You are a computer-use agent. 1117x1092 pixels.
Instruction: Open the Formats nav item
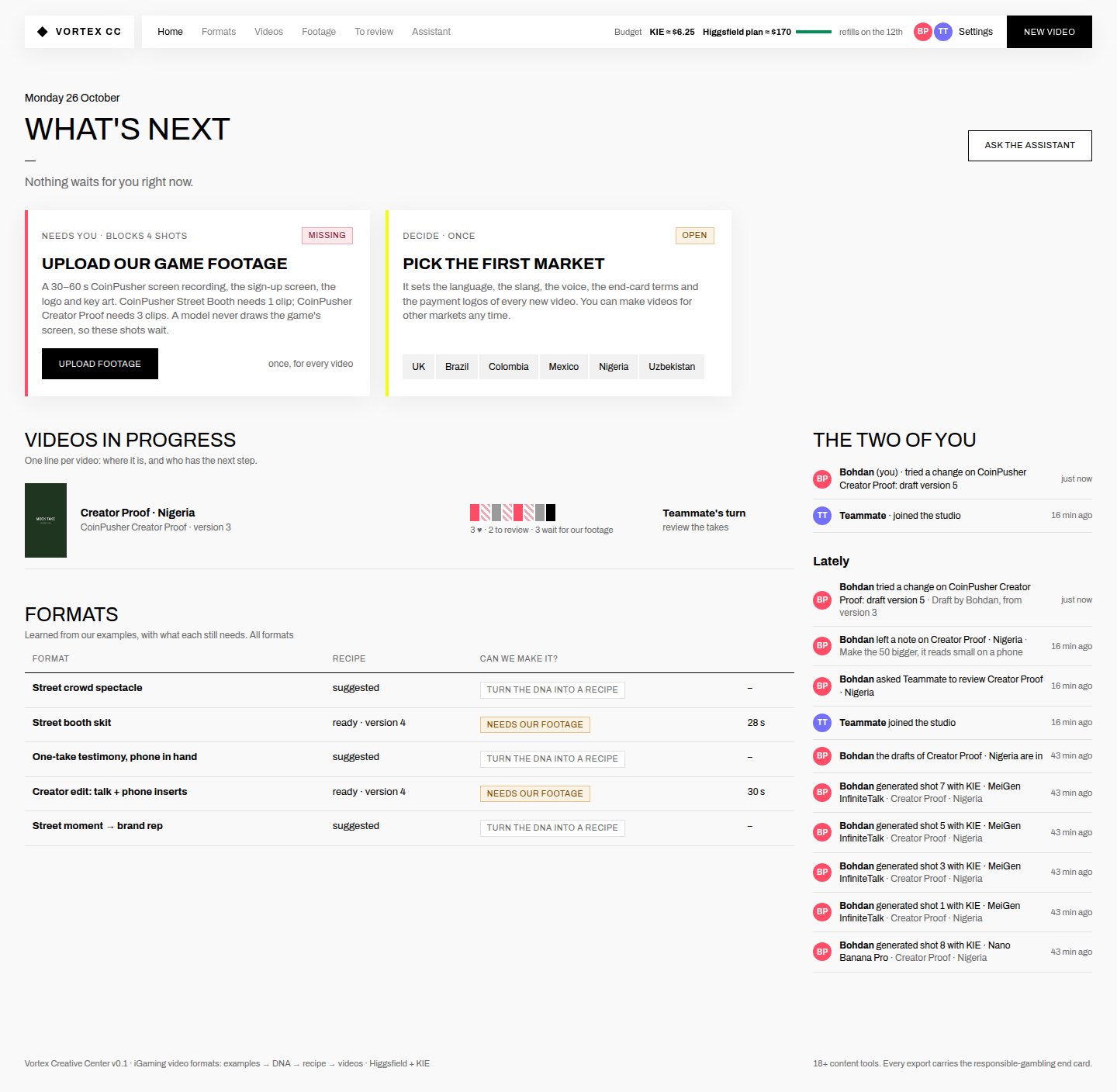[219, 32]
